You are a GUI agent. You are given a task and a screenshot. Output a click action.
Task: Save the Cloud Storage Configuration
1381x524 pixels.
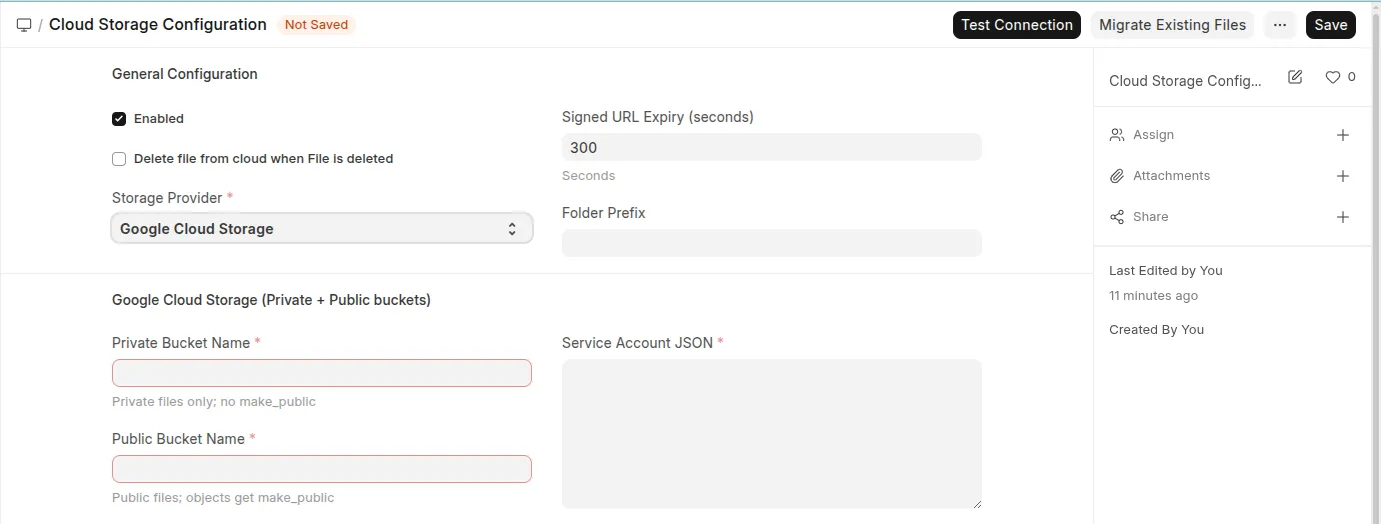pyautogui.click(x=1330, y=25)
